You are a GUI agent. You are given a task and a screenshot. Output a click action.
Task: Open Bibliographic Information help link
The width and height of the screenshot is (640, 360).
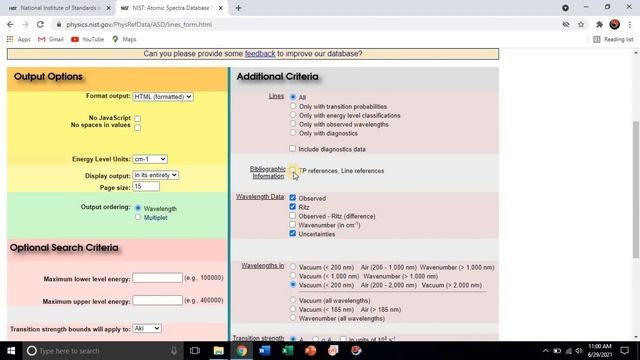[x=268, y=173]
